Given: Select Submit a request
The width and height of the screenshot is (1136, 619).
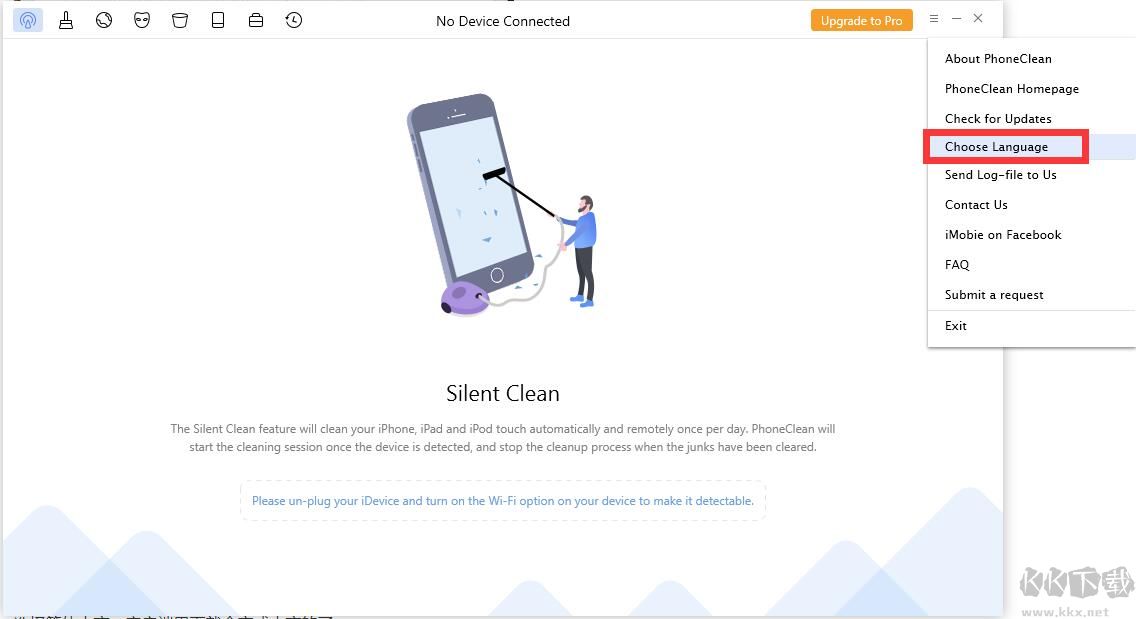Looking at the screenshot, I should click(994, 294).
